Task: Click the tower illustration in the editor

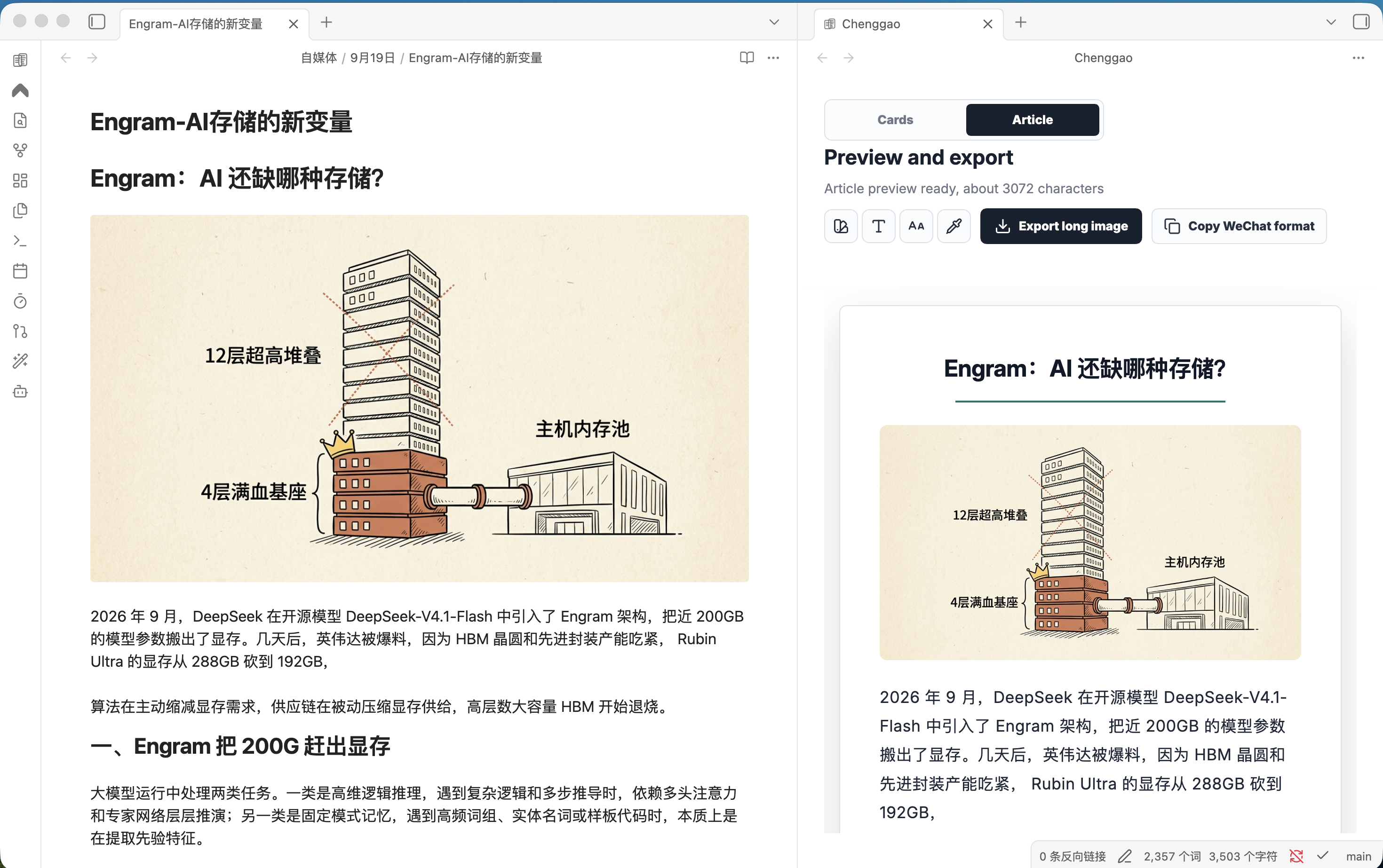Action: click(419, 398)
